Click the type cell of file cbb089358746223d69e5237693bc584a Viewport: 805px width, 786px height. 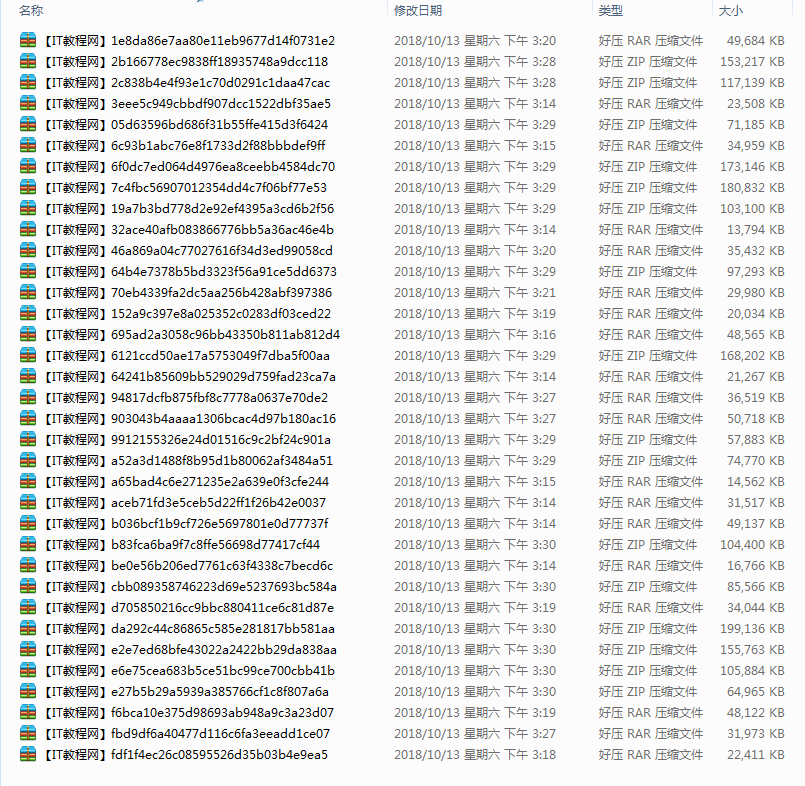click(x=650, y=587)
